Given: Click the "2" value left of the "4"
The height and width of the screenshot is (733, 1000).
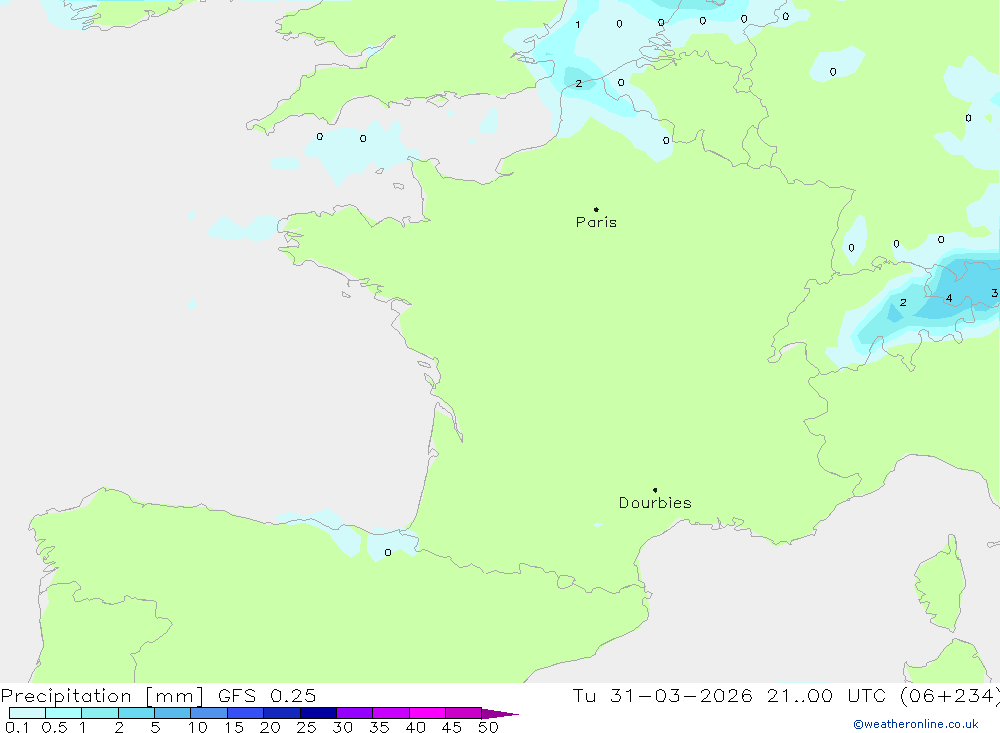Looking at the screenshot, I should point(903,302).
